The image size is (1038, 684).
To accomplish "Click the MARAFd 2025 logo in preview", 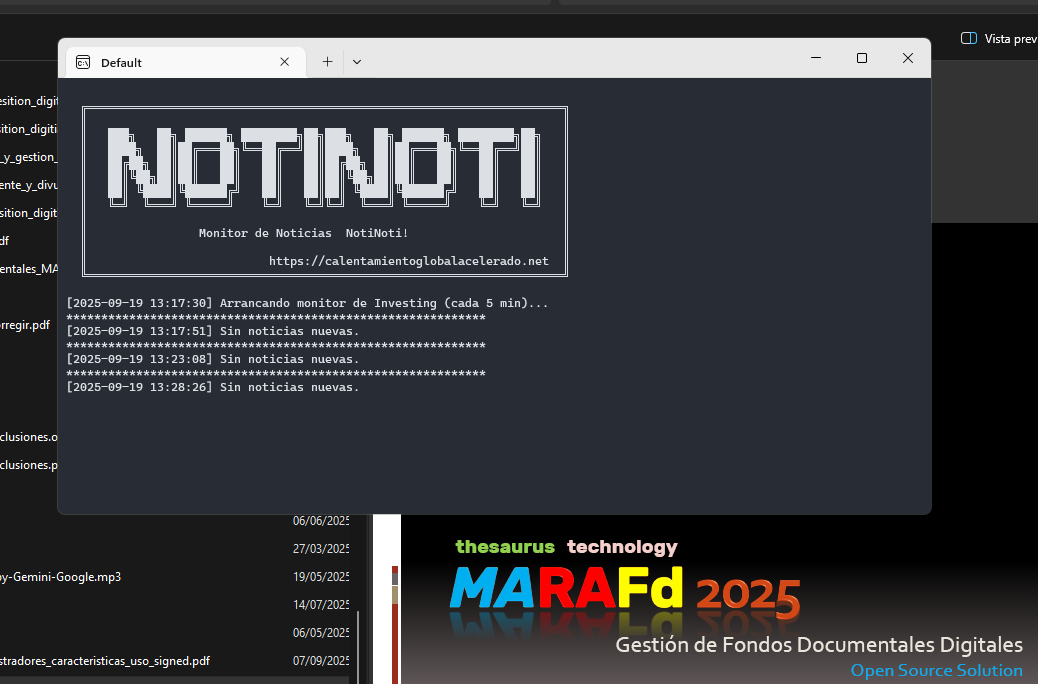I will [x=625, y=592].
